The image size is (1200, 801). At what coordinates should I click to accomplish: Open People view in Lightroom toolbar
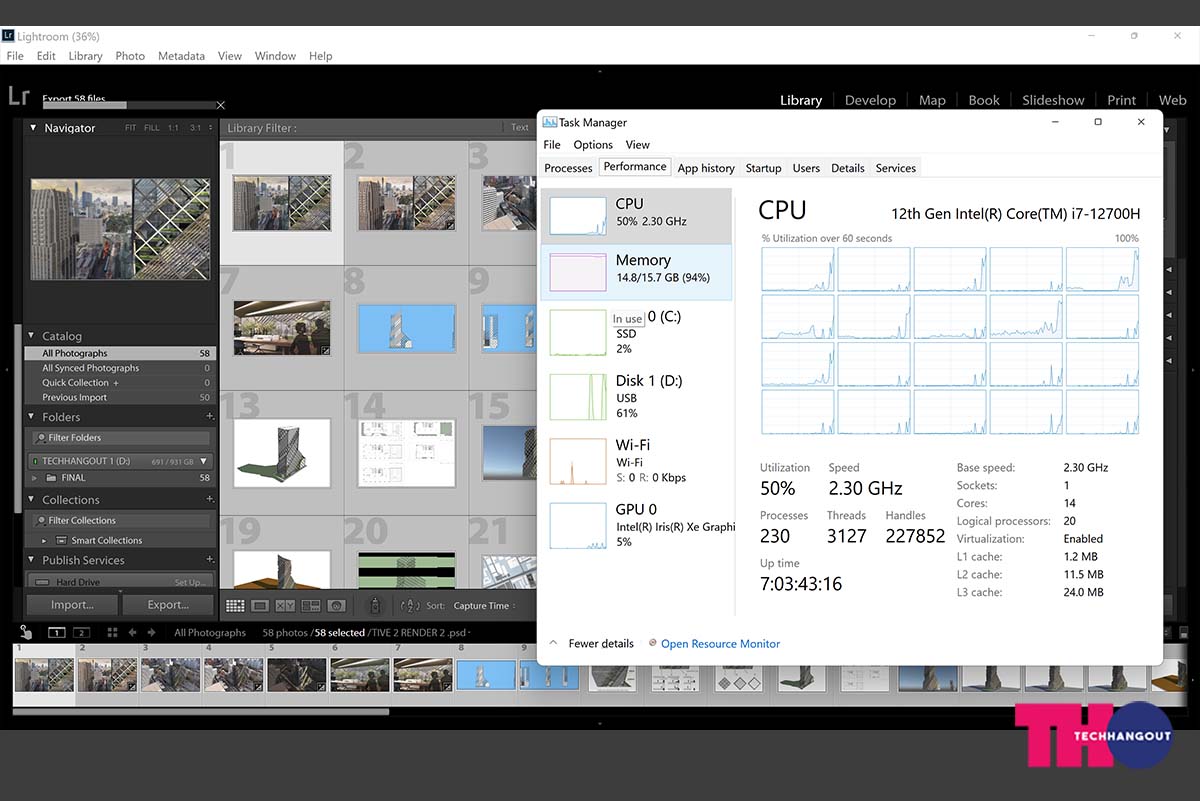pos(336,605)
